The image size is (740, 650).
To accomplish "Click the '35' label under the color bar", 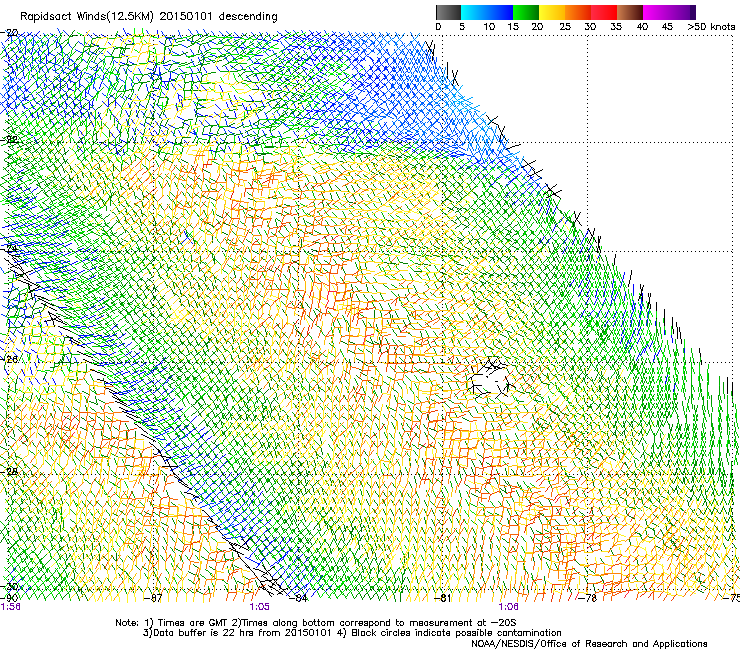I will pos(616,26).
